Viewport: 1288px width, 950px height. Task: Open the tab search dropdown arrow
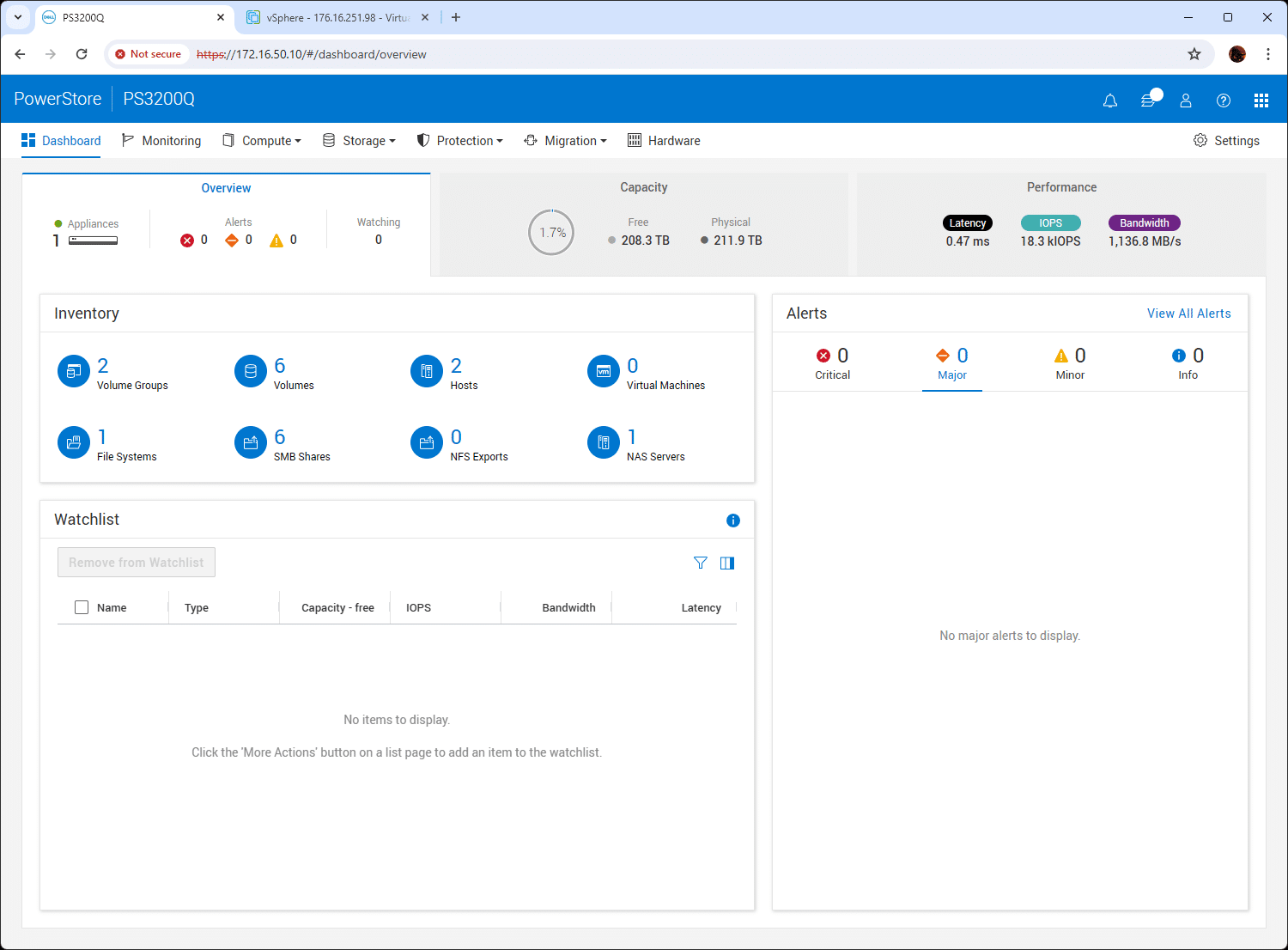(18, 17)
